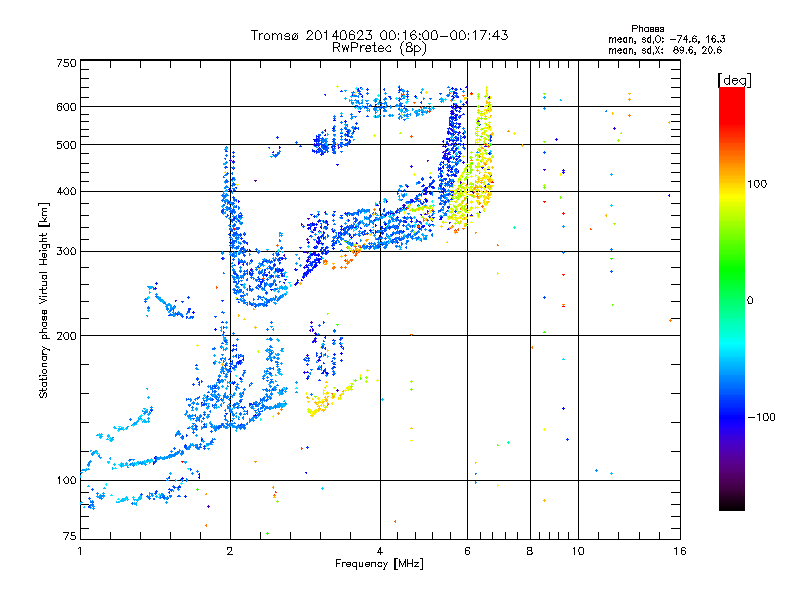The width and height of the screenshot is (800, 600).
Task: Click the 'Stationary phase Virtual Height [km]' axis title
Action: (x=43, y=300)
